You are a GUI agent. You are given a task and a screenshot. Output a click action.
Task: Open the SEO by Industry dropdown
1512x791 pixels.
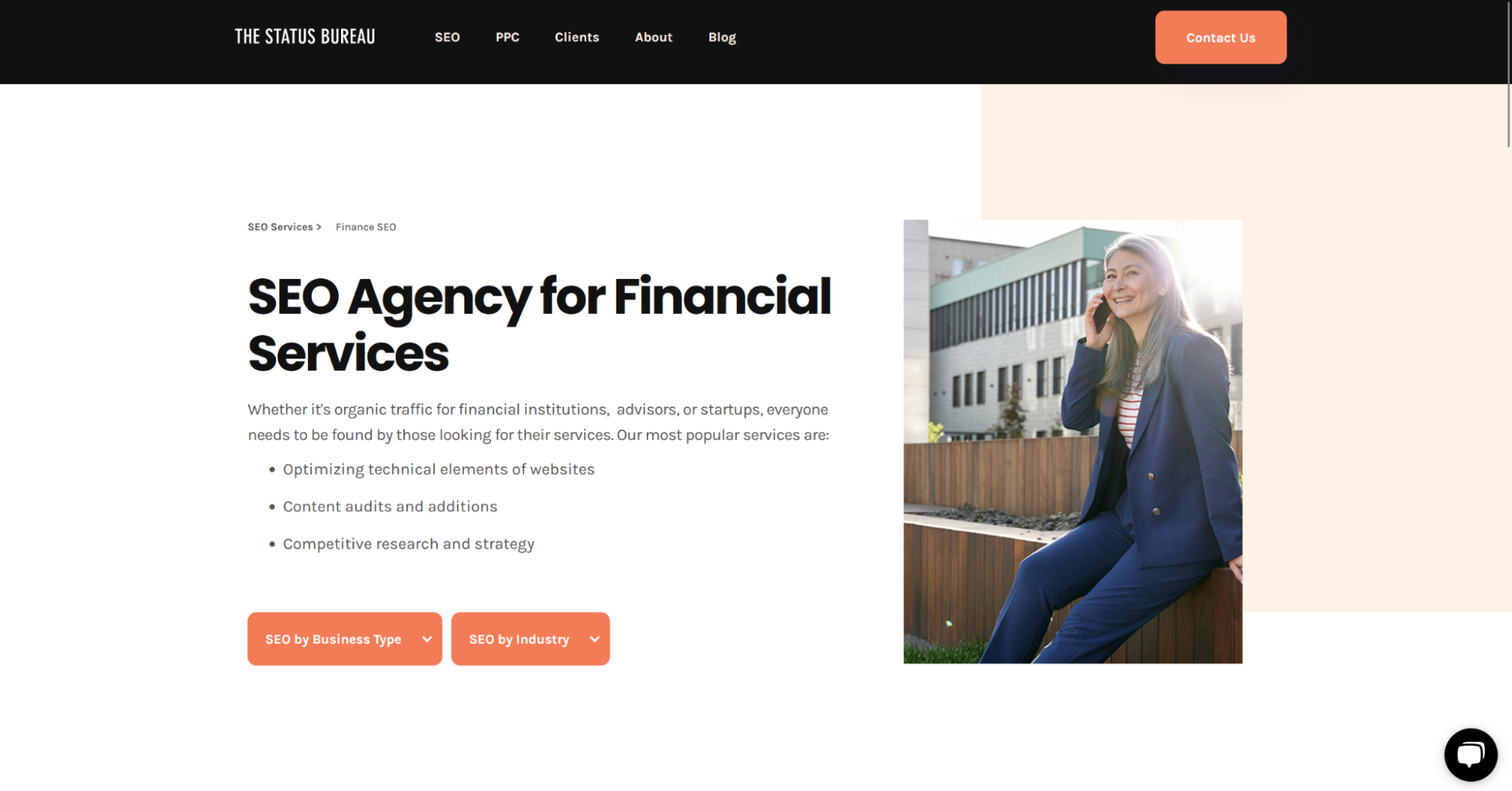pyautogui.click(x=530, y=639)
